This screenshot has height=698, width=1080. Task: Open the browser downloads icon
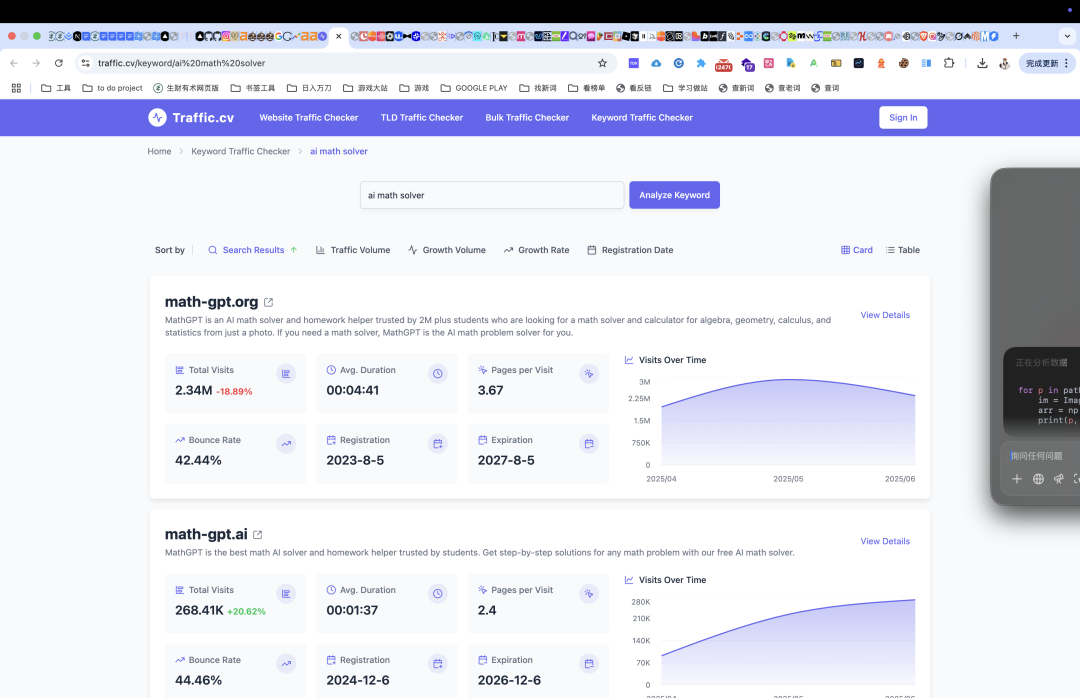tap(982, 63)
